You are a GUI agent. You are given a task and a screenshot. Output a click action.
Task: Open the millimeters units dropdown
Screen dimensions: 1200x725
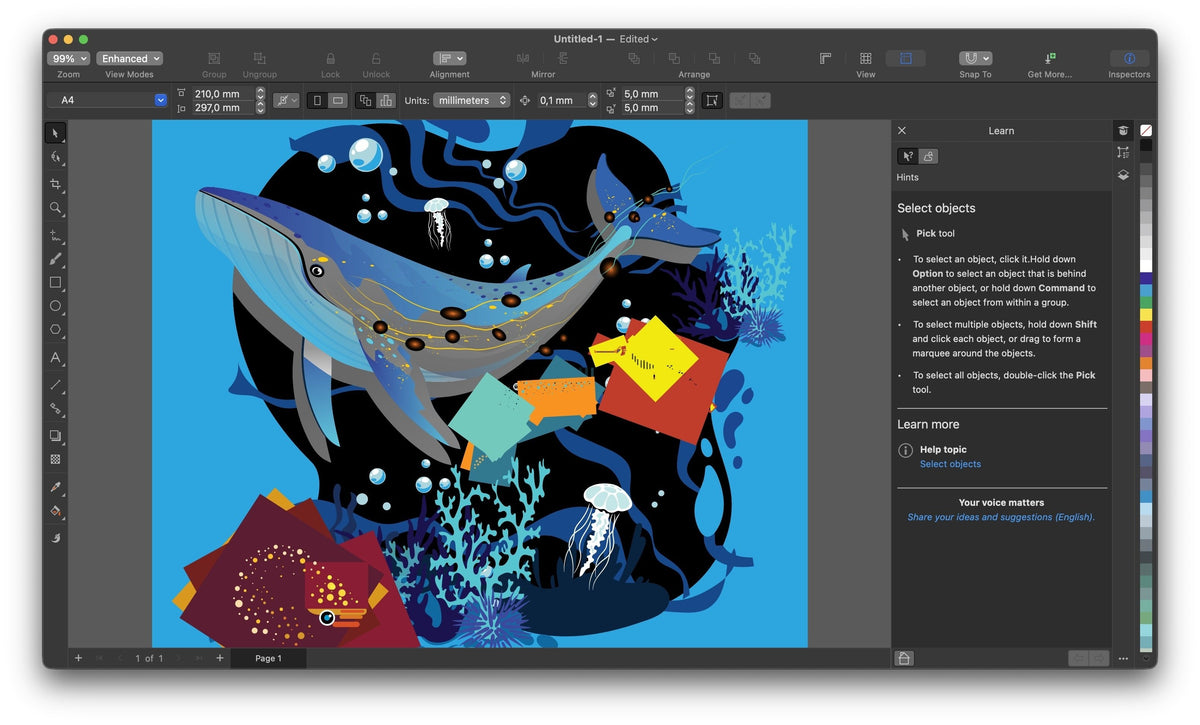(x=472, y=100)
